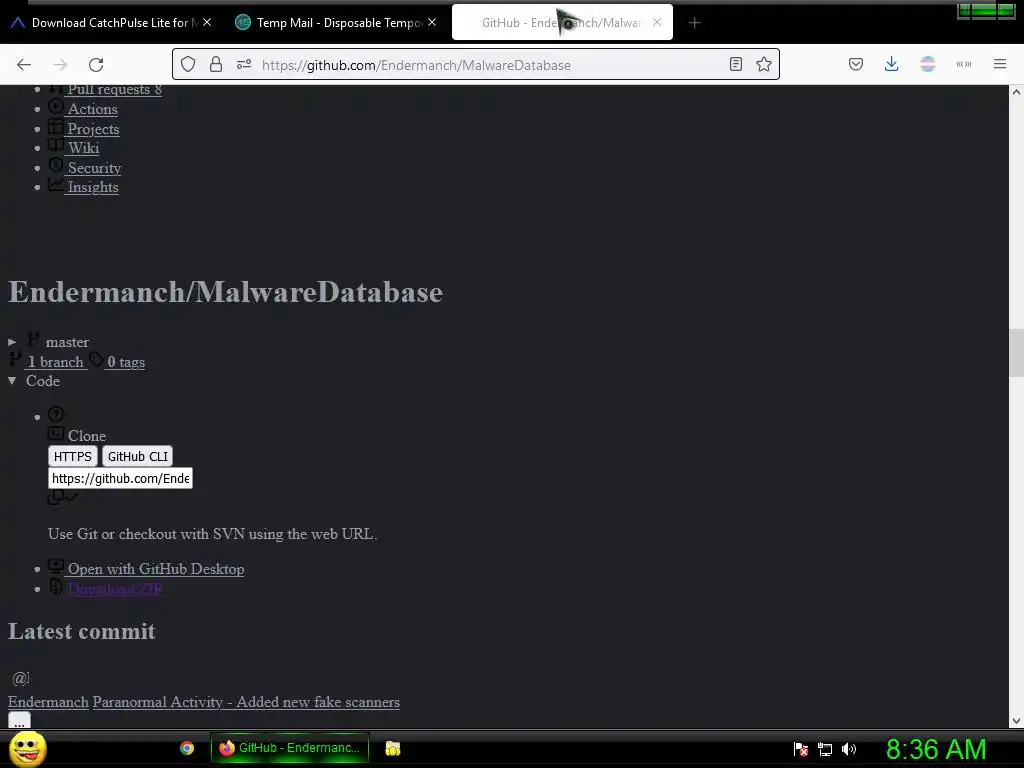Image resolution: width=1024 pixels, height=768 pixels.
Task: Click the clone help question mark icon
Action: coord(56,414)
